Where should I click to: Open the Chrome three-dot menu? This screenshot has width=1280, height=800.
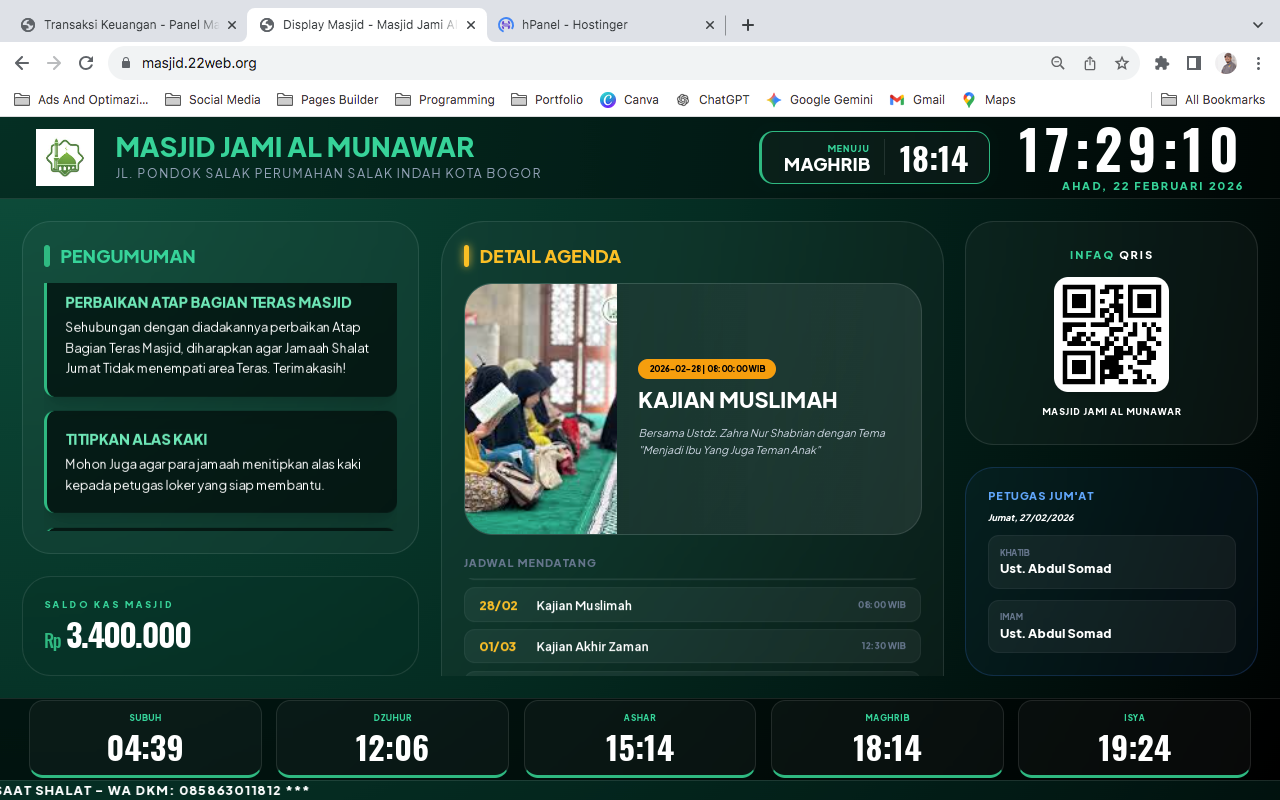click(x=1259, y=63)
